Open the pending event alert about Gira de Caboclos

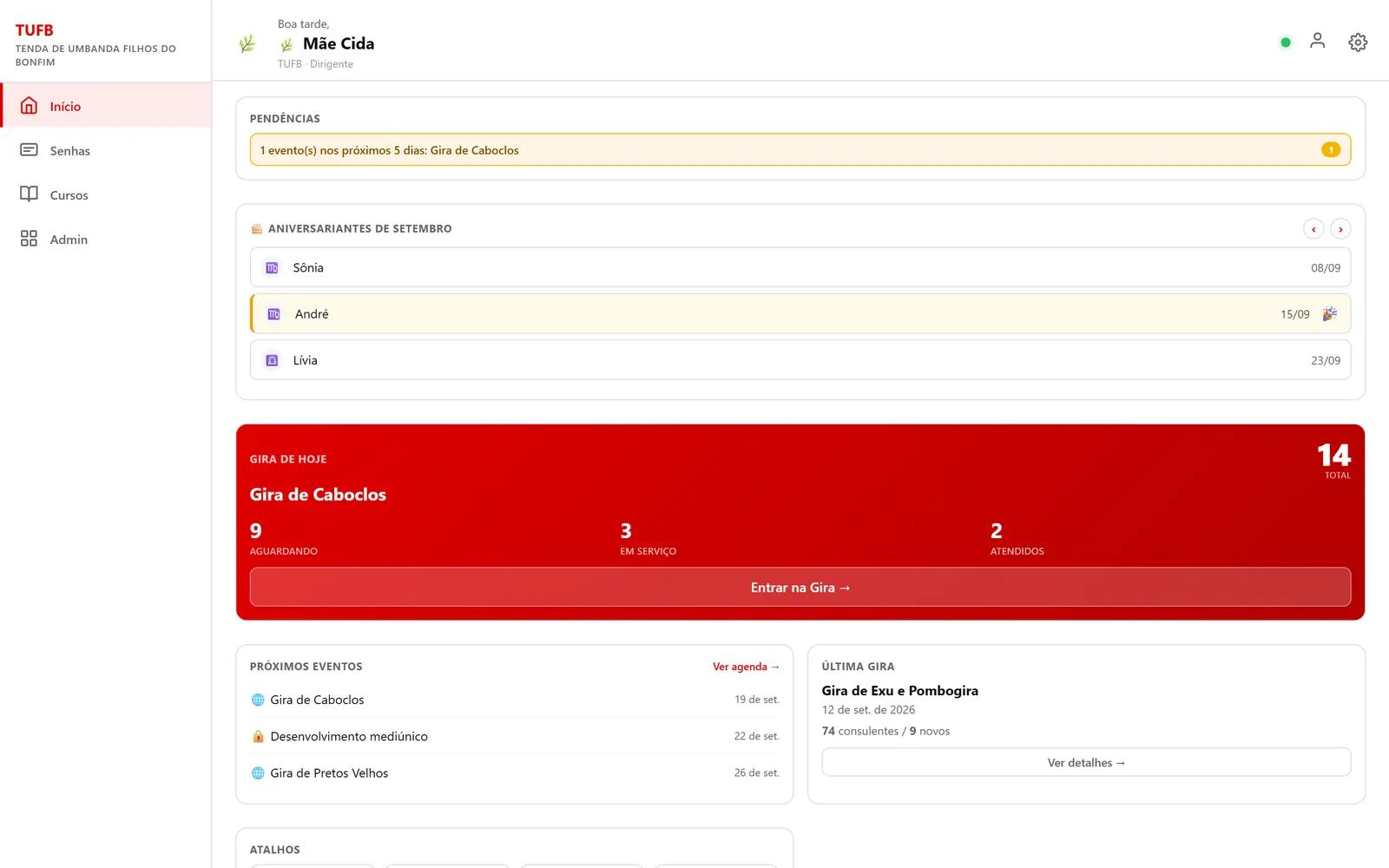point(800,149)
